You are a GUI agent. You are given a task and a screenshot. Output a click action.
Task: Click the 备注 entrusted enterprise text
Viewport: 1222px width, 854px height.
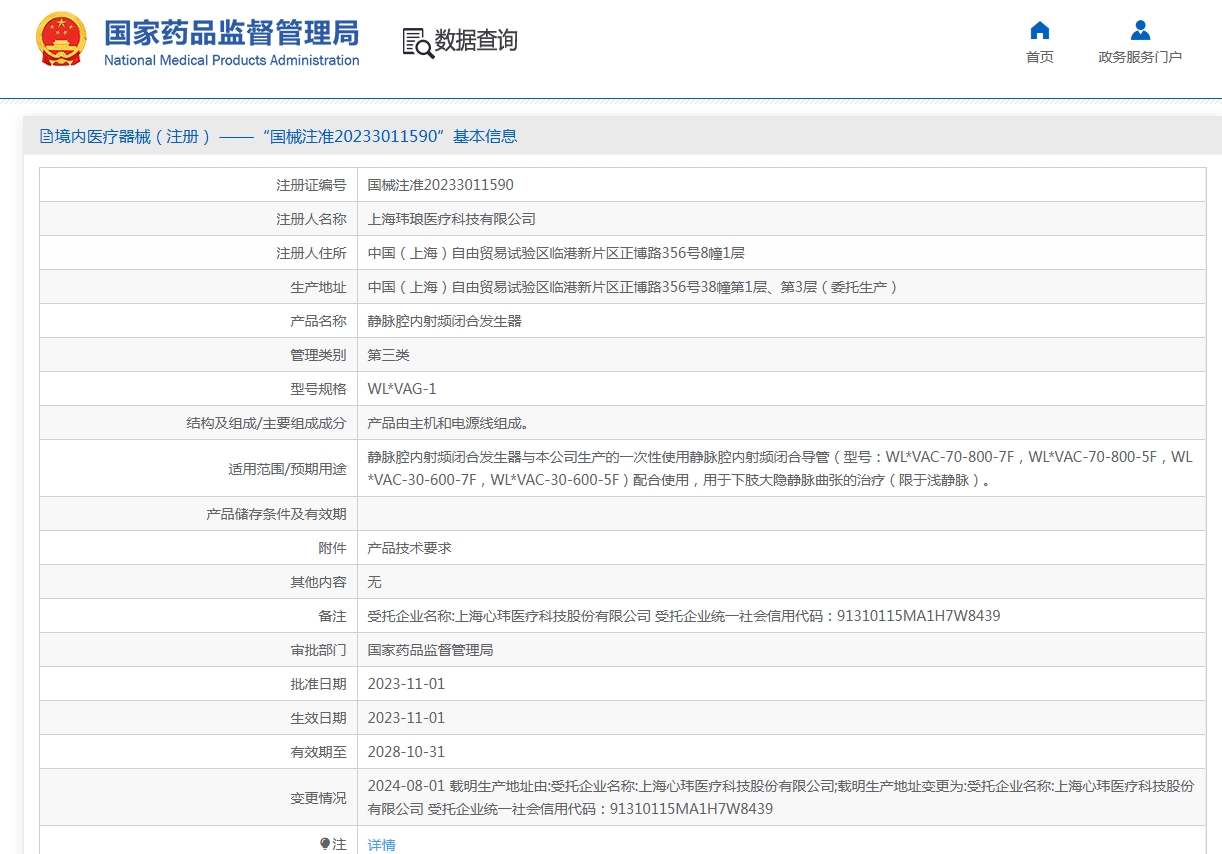[684, 616]
